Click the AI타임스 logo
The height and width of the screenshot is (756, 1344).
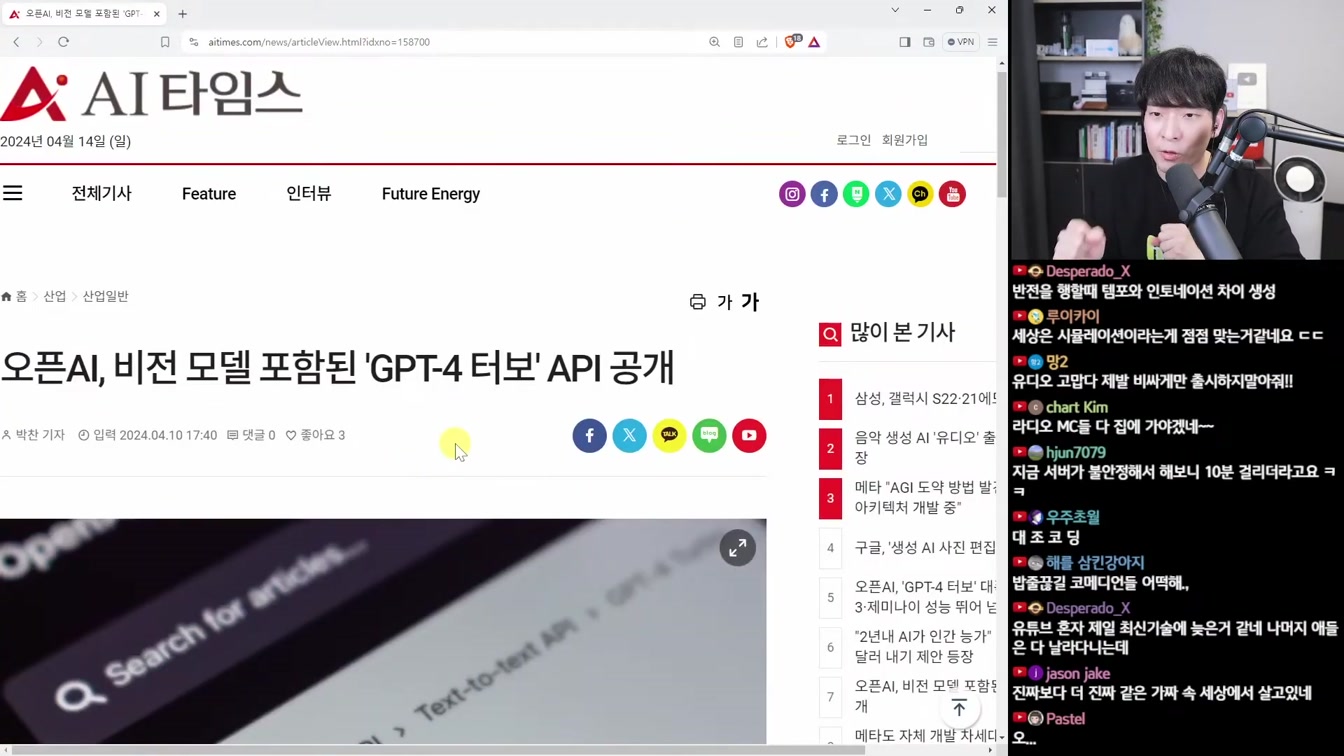click(x=151, y=94)
